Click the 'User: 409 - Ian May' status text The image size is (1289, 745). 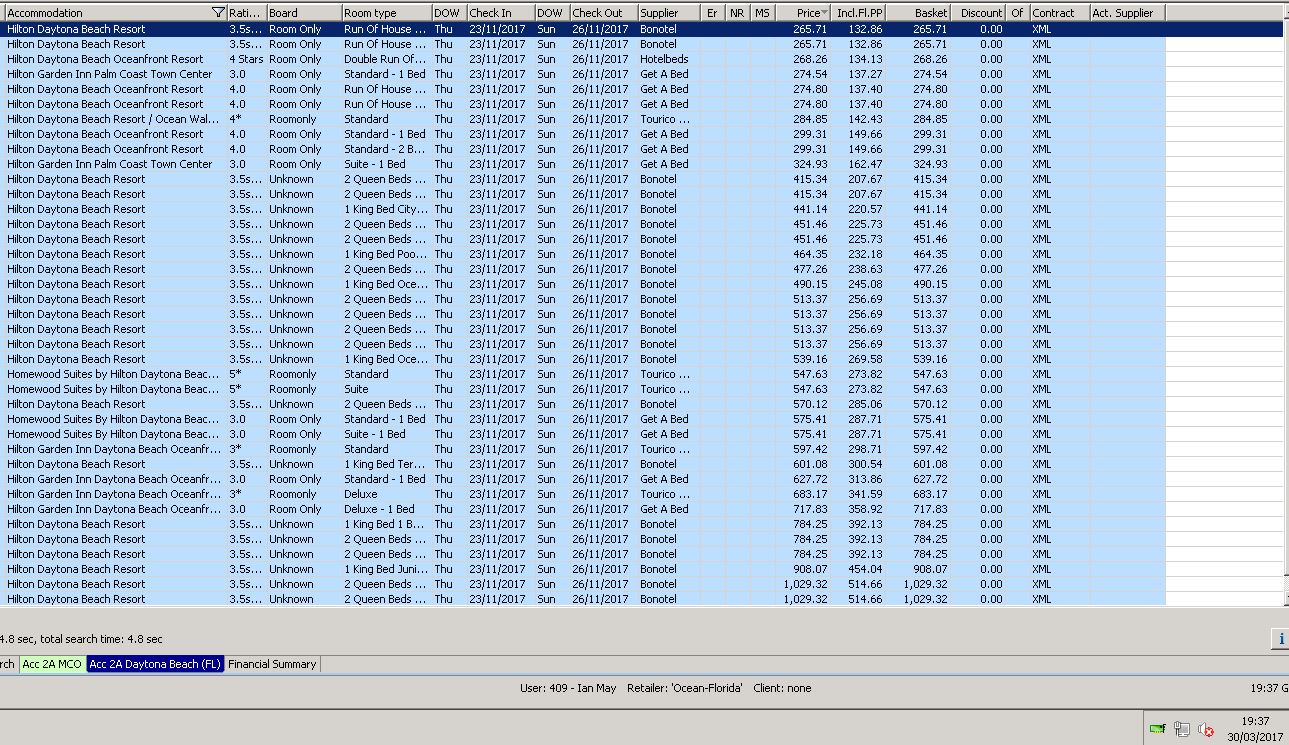pos(568,688)
